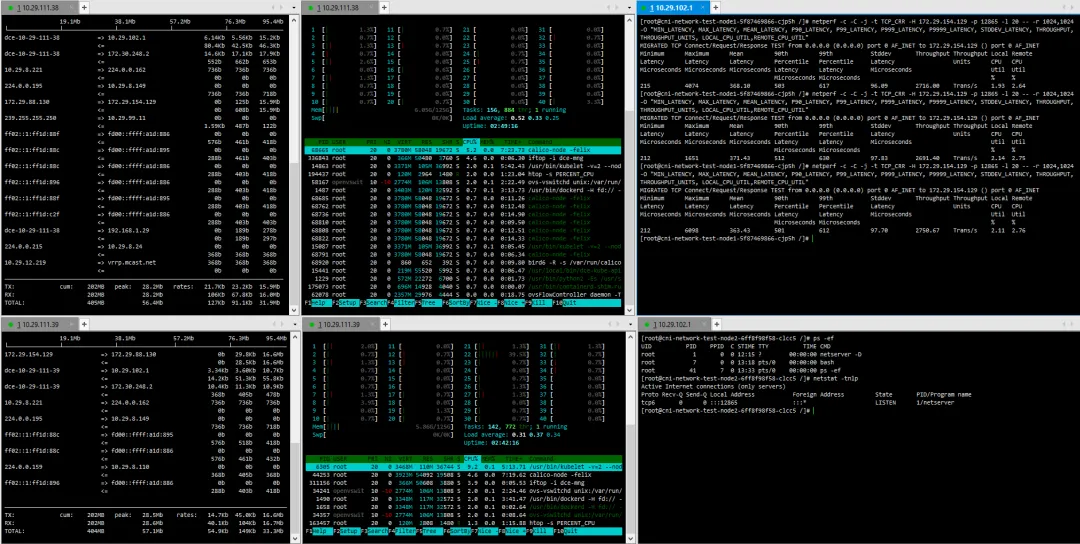The width and height of the screenshot is (1080, 544).
Task: Click F9 Kill in the 10.29.111.39 htop
Action: coord(541,532)
